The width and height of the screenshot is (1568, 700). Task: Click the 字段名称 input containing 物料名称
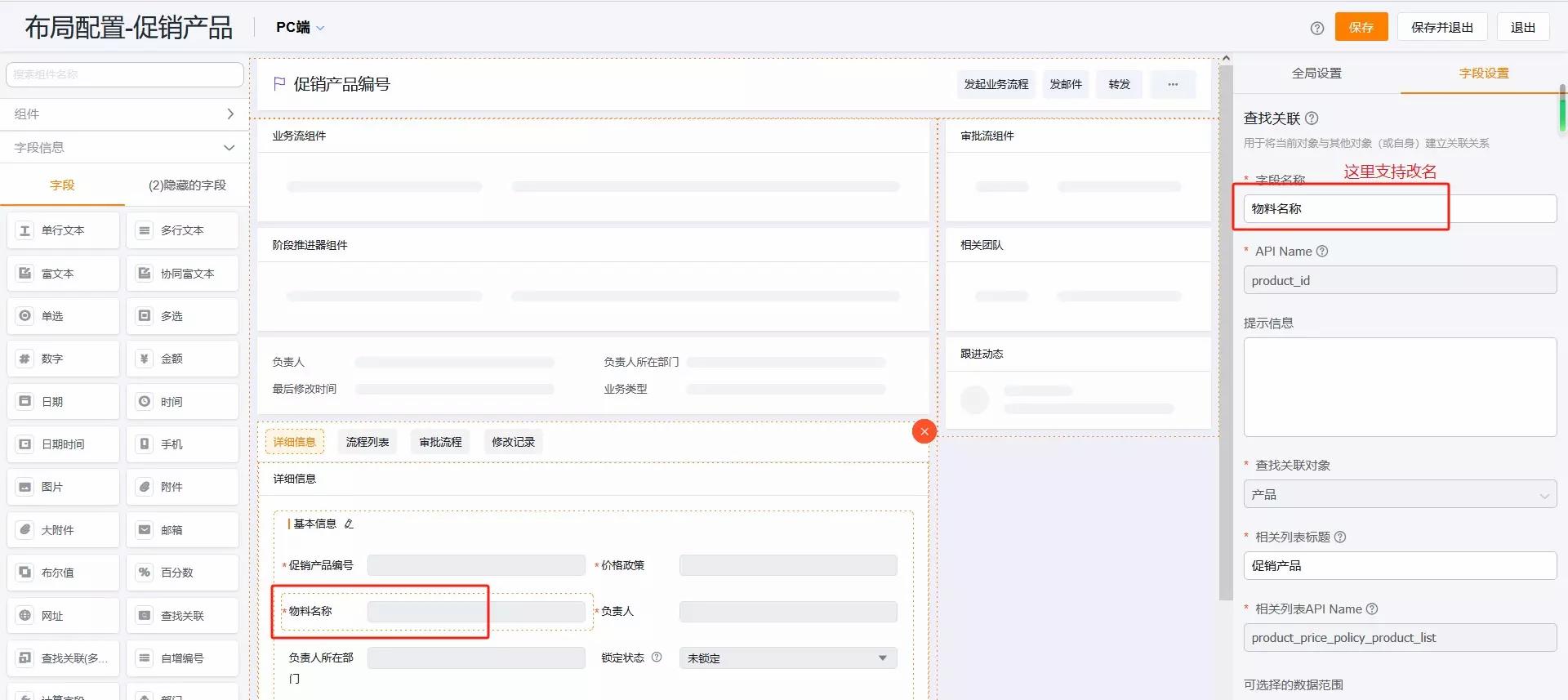click(1399, 209)
